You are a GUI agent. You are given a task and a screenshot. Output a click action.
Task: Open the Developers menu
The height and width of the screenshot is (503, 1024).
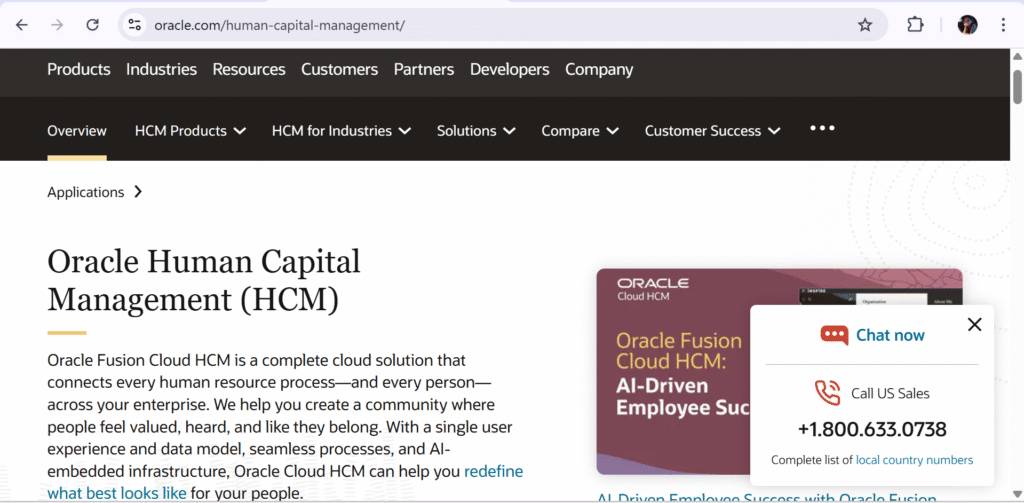click(x=510, y=69)
